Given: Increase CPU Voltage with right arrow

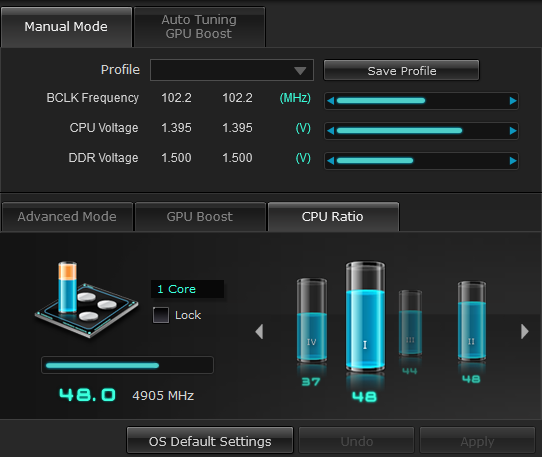Looking at the screenshot, I should [x=513, y=131].
